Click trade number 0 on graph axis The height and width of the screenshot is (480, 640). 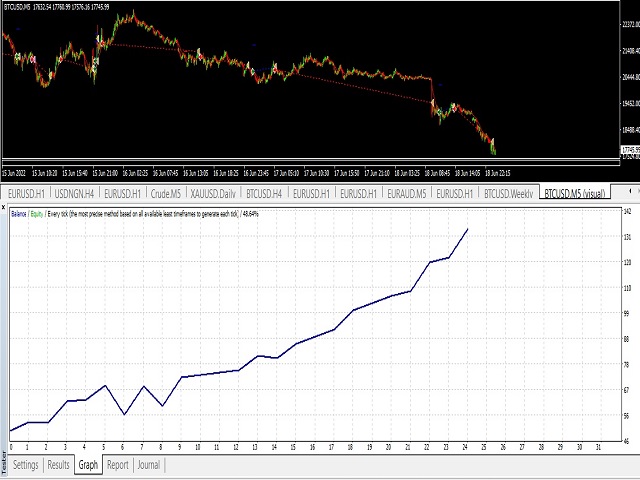[x=11, y=447]
